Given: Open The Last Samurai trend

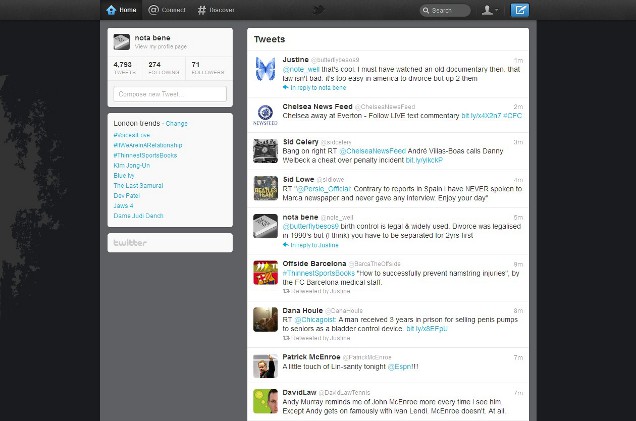Looking at the screenshot, I should coord(138,185).
